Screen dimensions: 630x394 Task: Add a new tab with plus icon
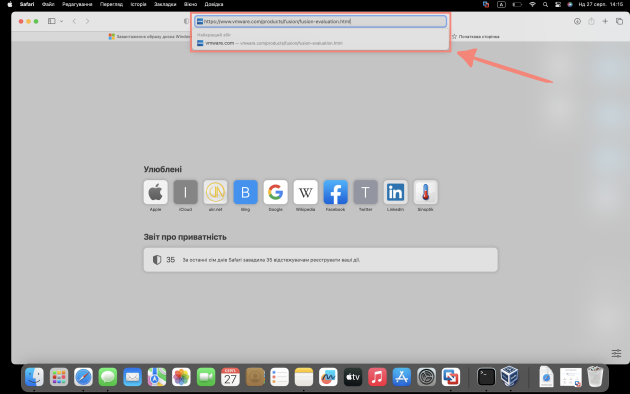click(605, 21)
